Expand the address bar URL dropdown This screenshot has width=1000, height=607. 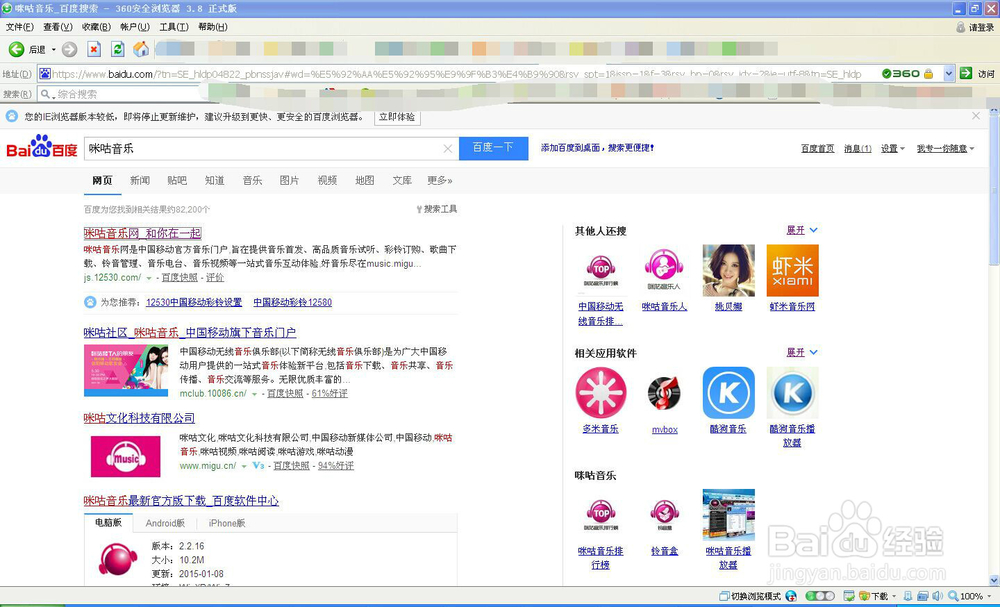coord(948,74)
